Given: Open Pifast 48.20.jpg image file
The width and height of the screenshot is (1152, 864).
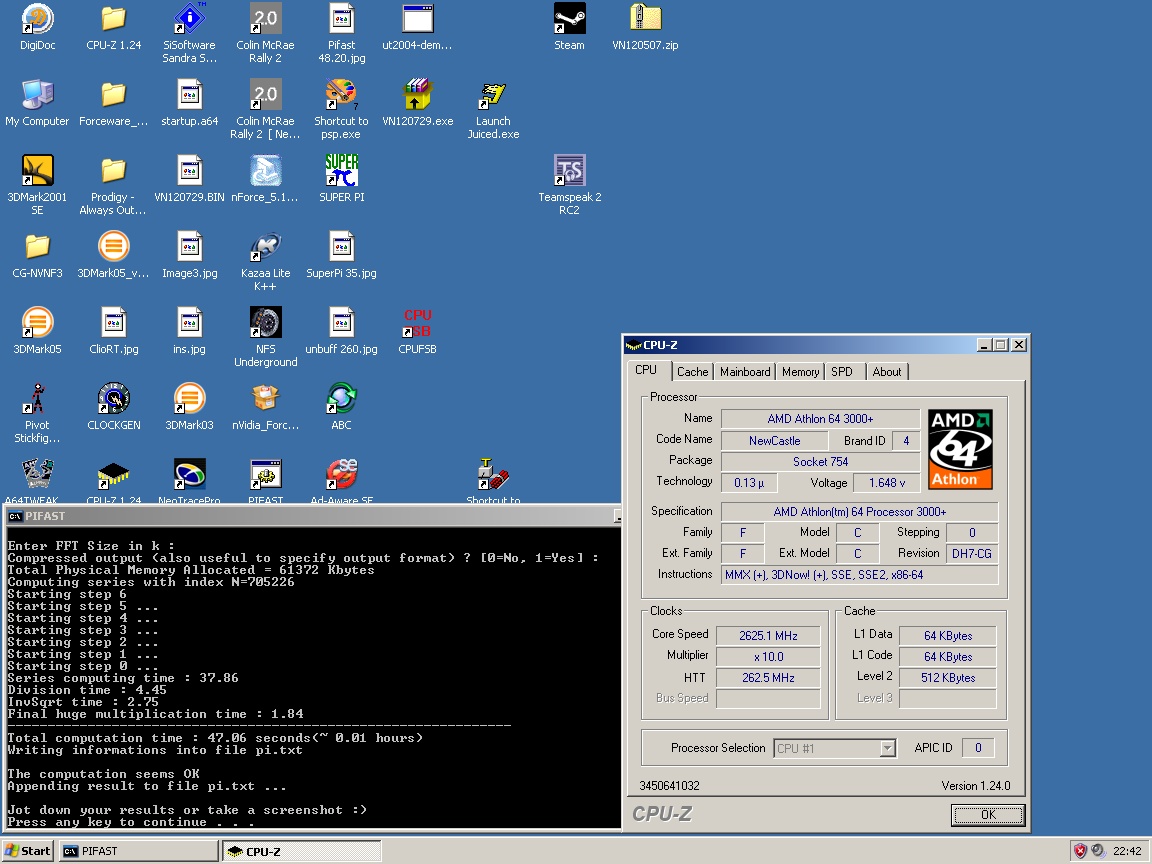Looking at the screenshot, I should (342, 33).
